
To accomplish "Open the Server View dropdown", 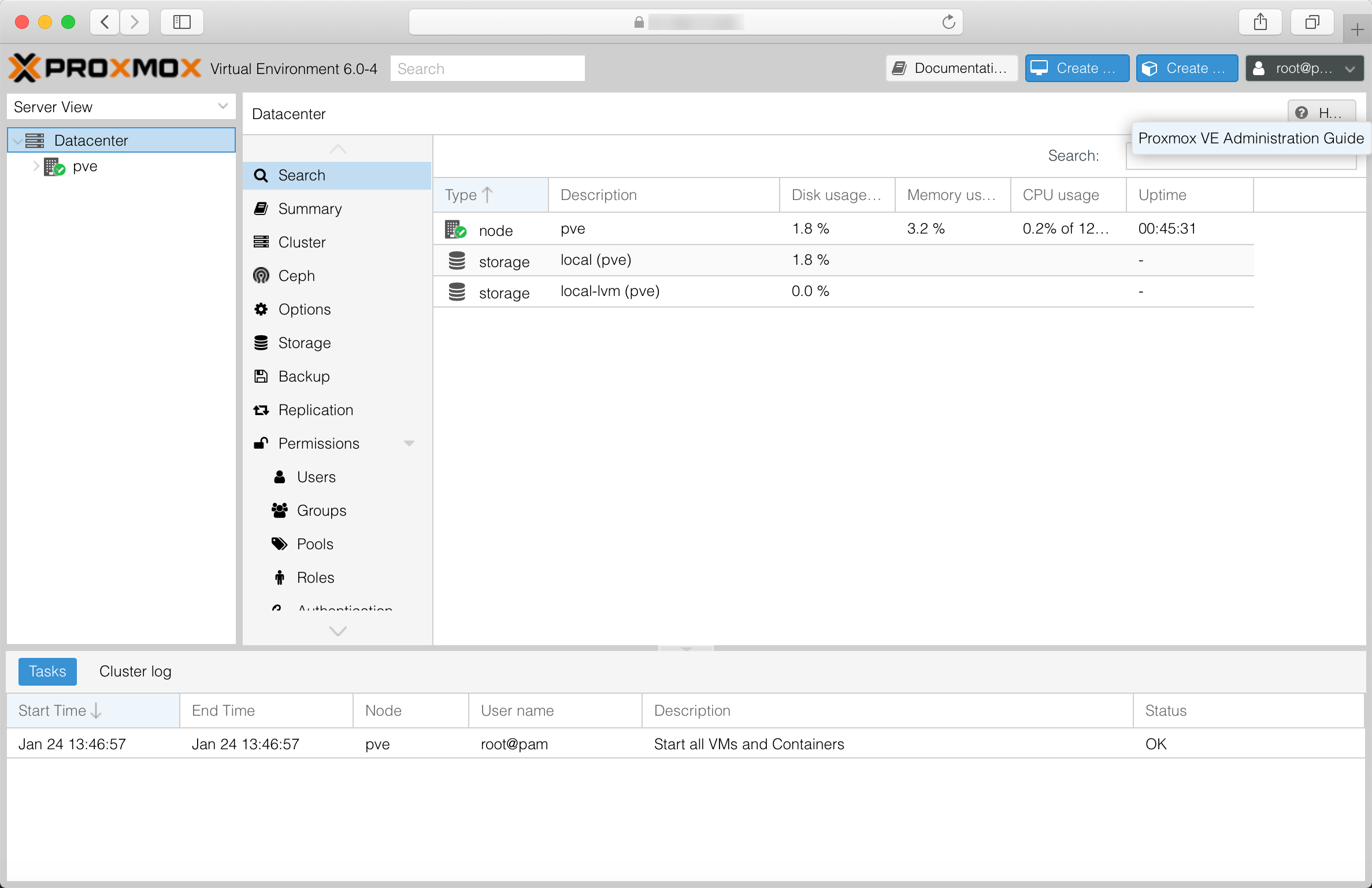I will point(223,106).
